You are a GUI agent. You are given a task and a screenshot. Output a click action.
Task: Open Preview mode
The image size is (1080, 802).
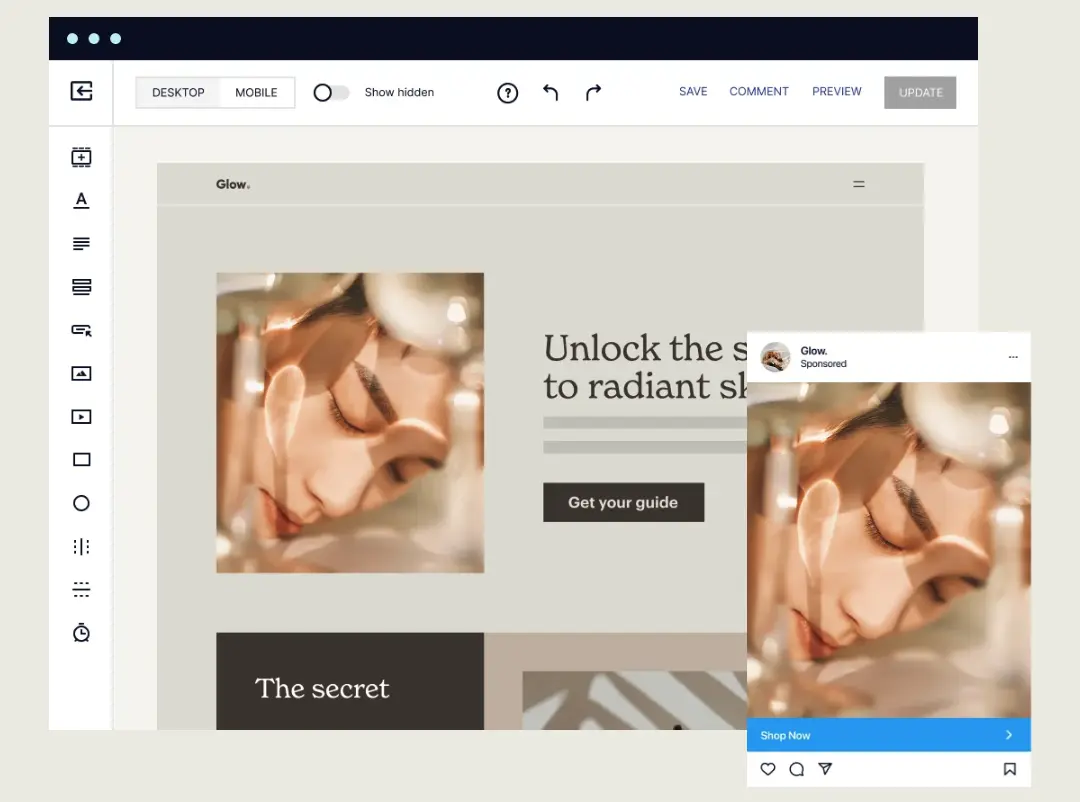pyautogui.click(x=837, y=91)
